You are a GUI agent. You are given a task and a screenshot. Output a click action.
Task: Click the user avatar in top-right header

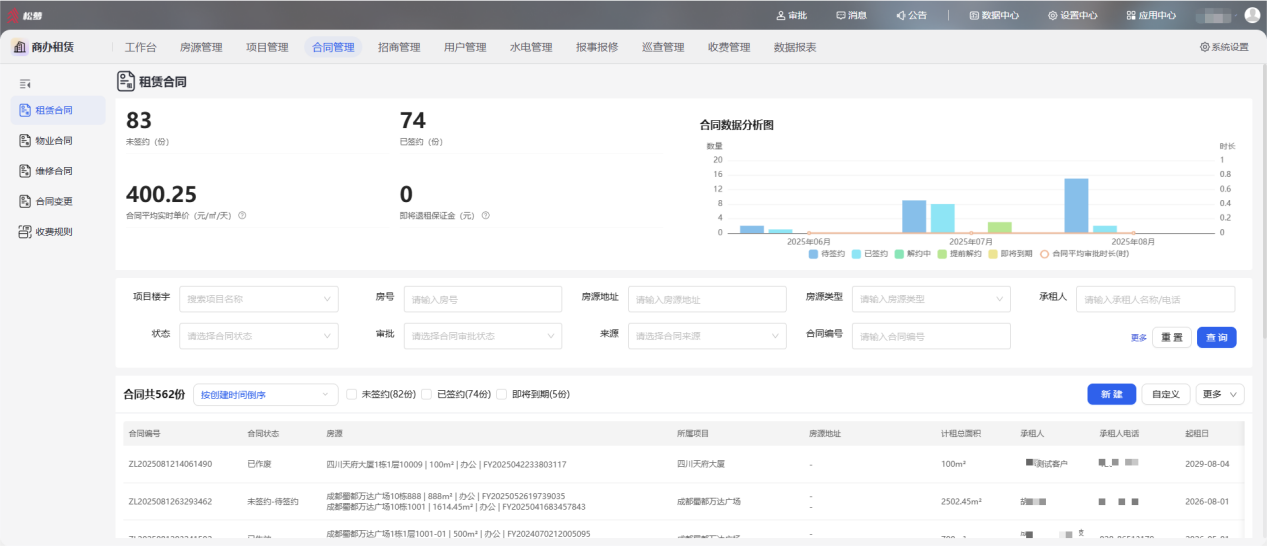[1252, 15]
